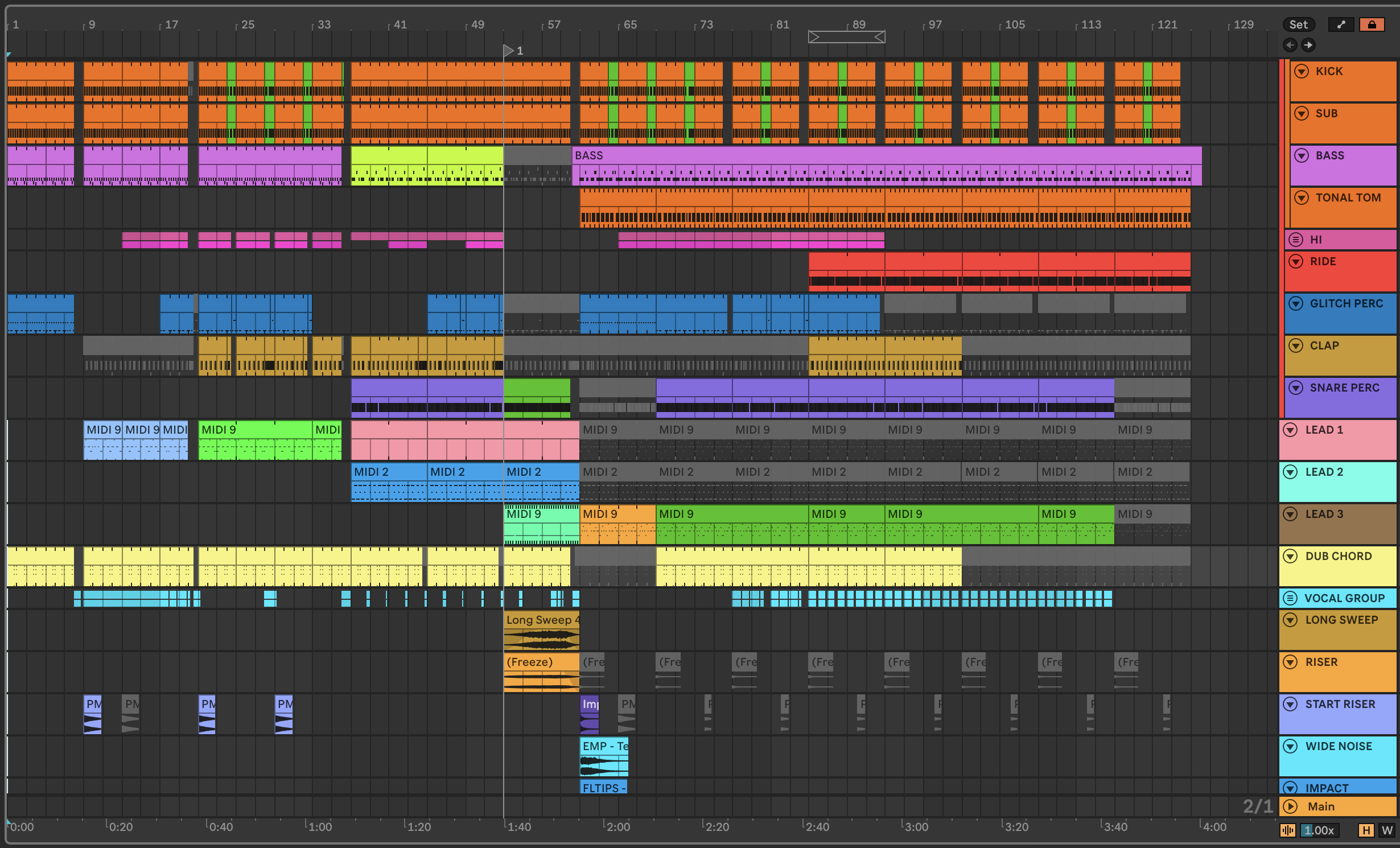Fold the TONAL TOM track
1400x848 pixels.
point(1302,197)
